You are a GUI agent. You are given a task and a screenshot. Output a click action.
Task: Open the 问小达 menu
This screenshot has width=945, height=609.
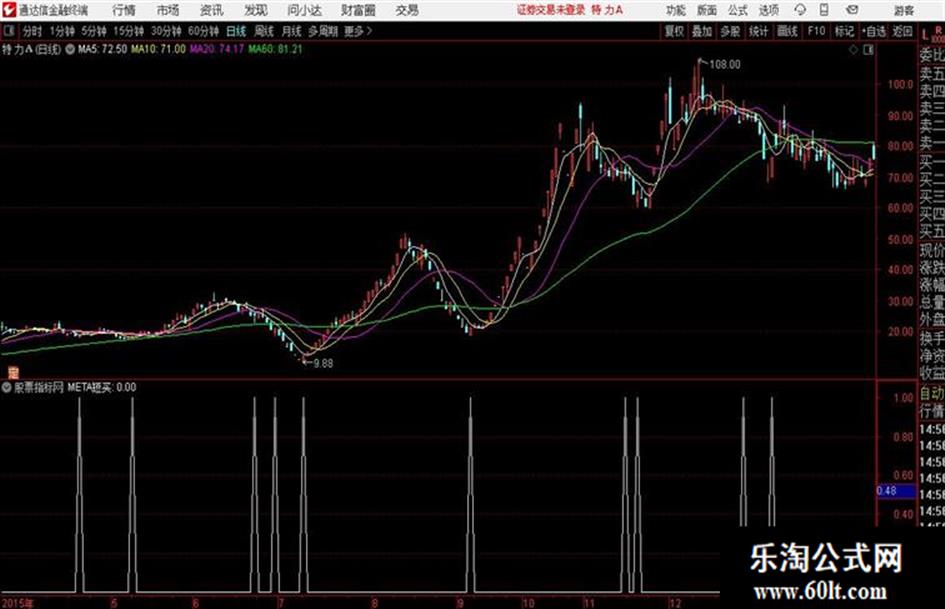[304, 10]
